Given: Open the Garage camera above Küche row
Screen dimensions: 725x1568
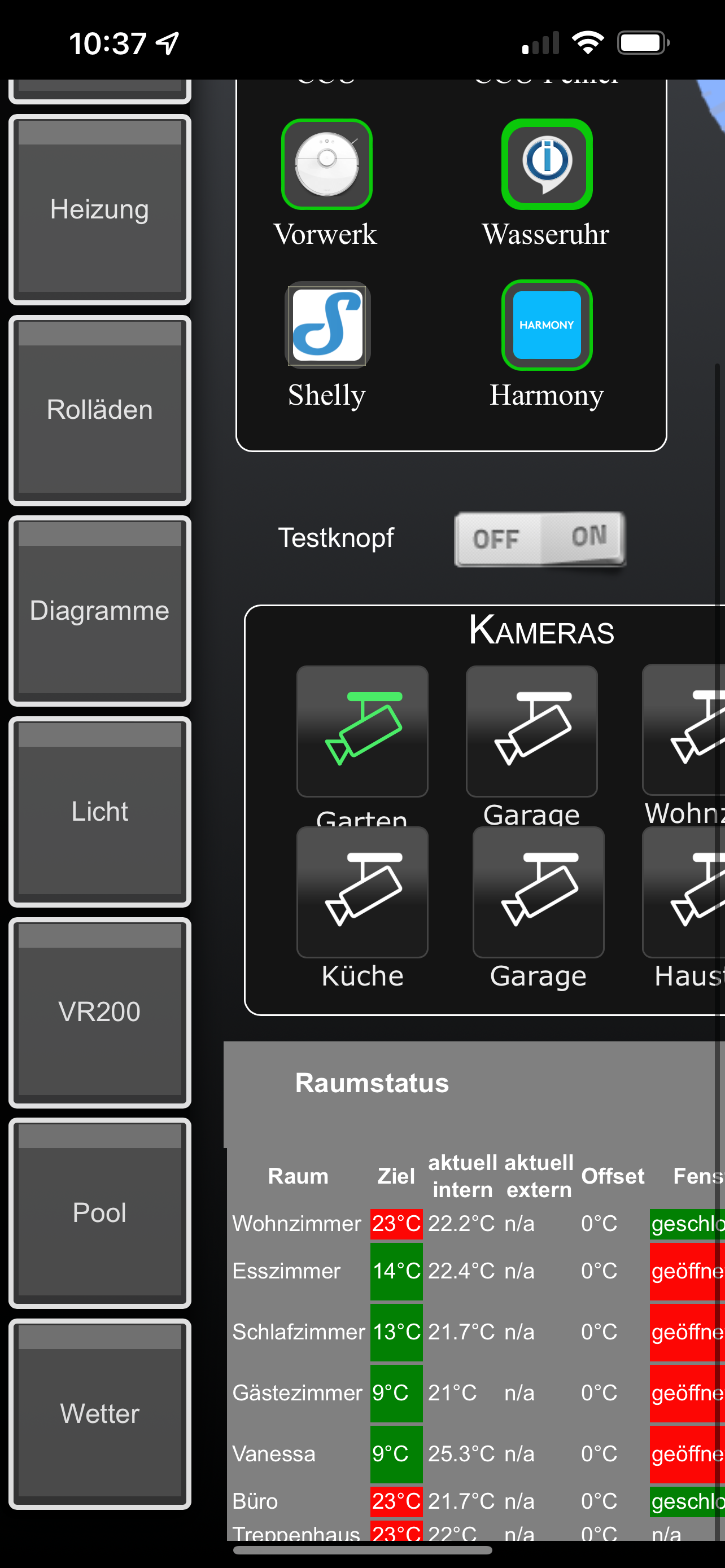Looking at the screenshot, I should 531,731.
